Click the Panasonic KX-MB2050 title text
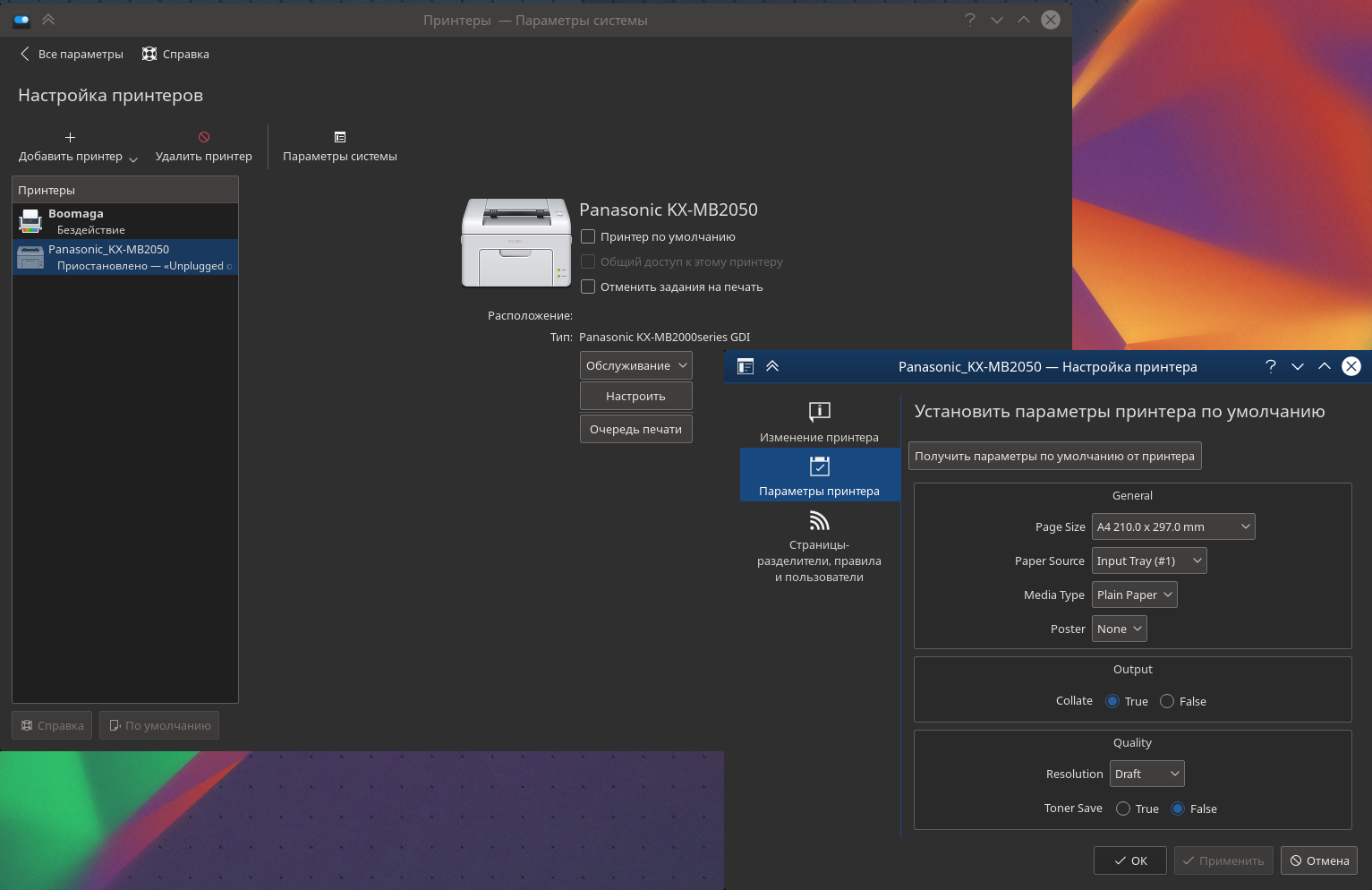The width and height of the screenshot is (1372, 890). coord(669,210)
